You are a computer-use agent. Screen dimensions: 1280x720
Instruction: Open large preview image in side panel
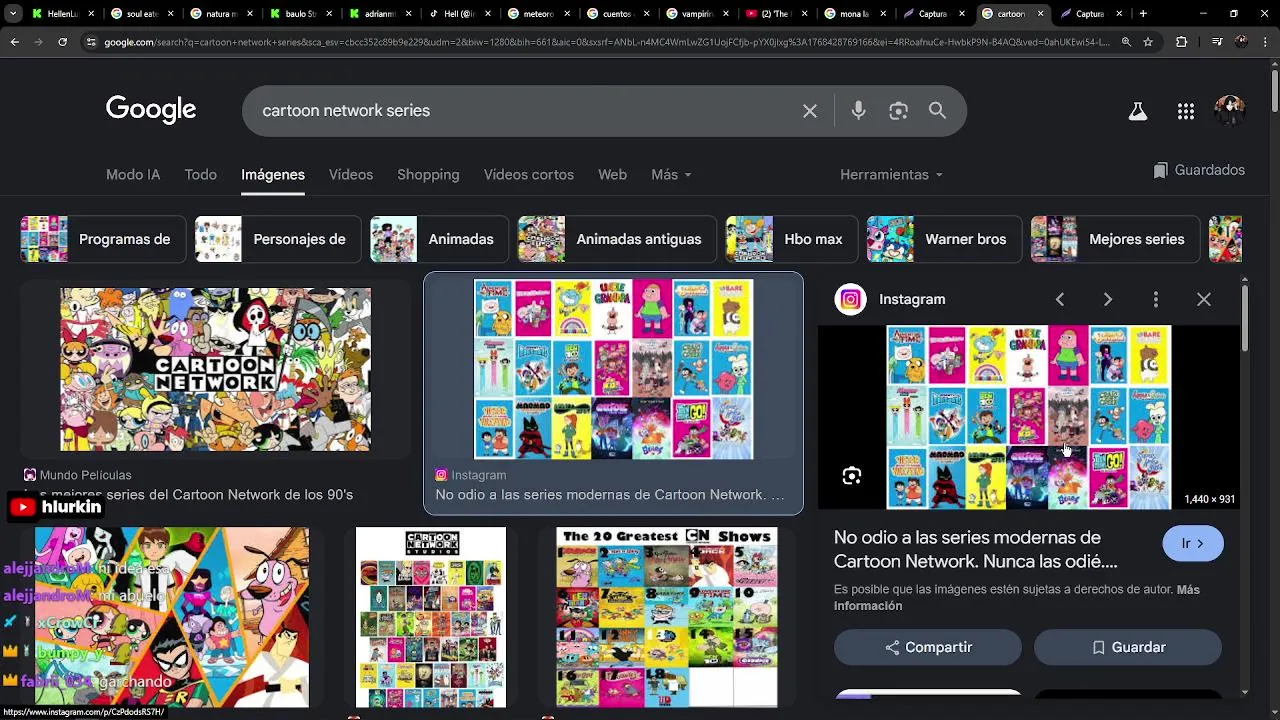tap(1028, 417)
